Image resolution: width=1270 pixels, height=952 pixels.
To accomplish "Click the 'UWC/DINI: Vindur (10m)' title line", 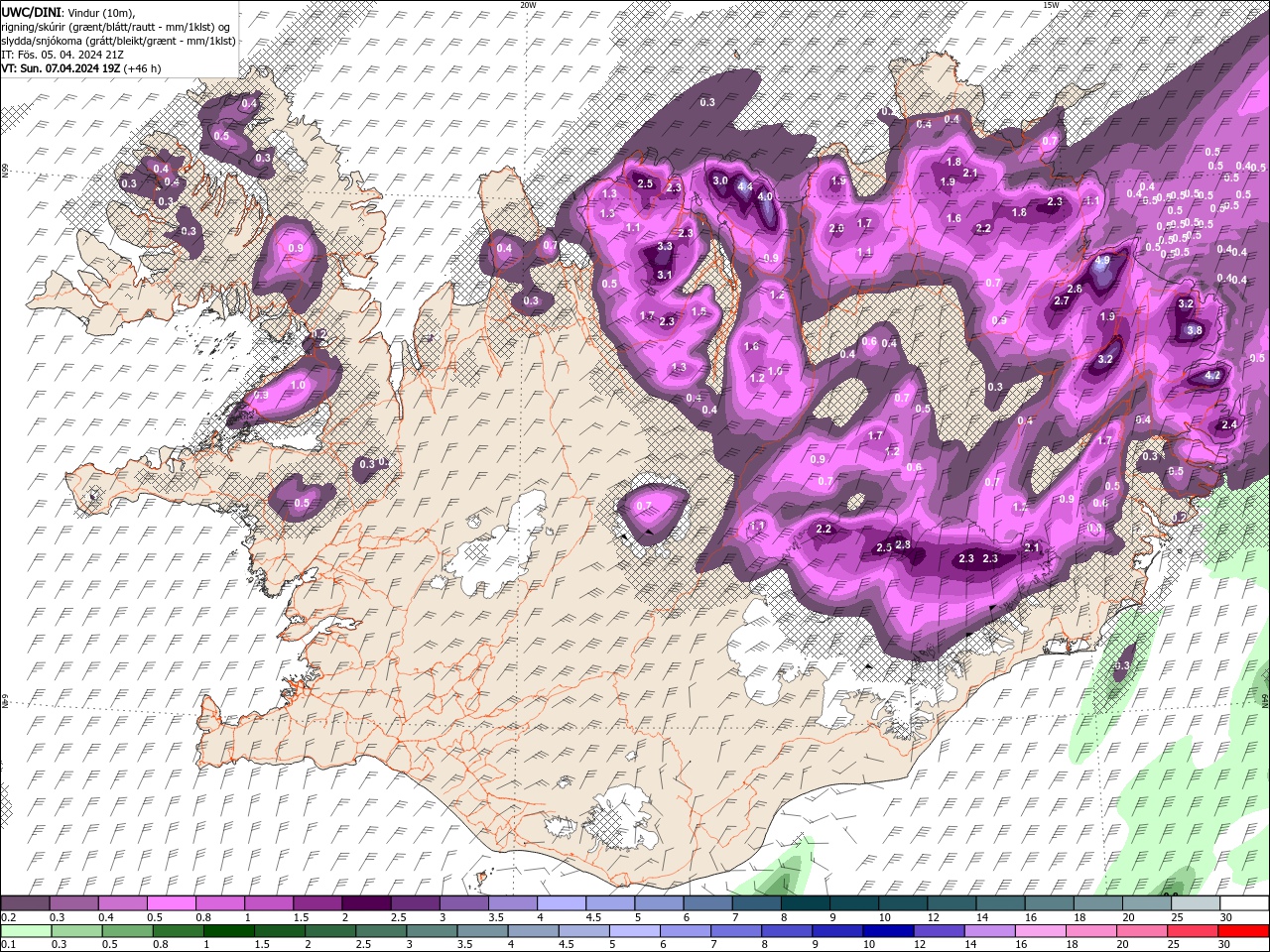I will click(67, 12).
